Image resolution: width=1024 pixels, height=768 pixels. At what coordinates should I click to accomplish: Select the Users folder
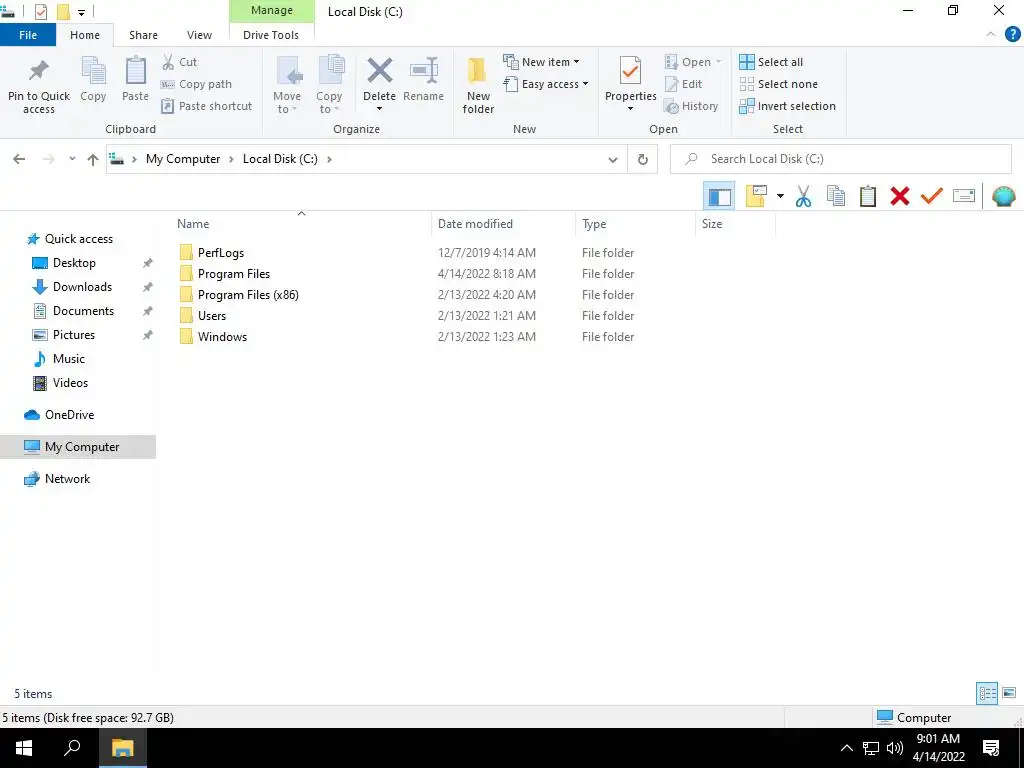click(212, 315)
